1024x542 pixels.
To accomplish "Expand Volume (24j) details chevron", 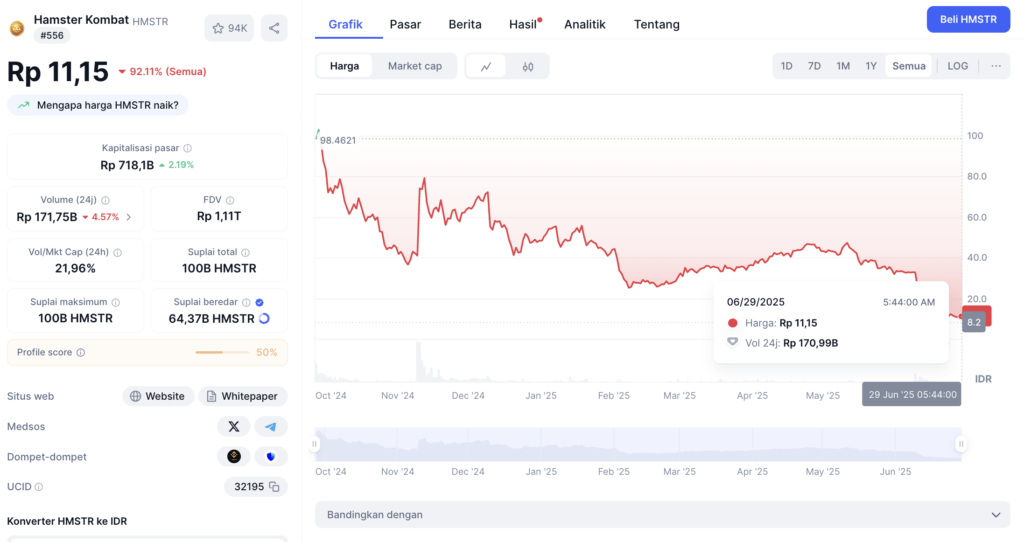I will [x=129, y=217].
